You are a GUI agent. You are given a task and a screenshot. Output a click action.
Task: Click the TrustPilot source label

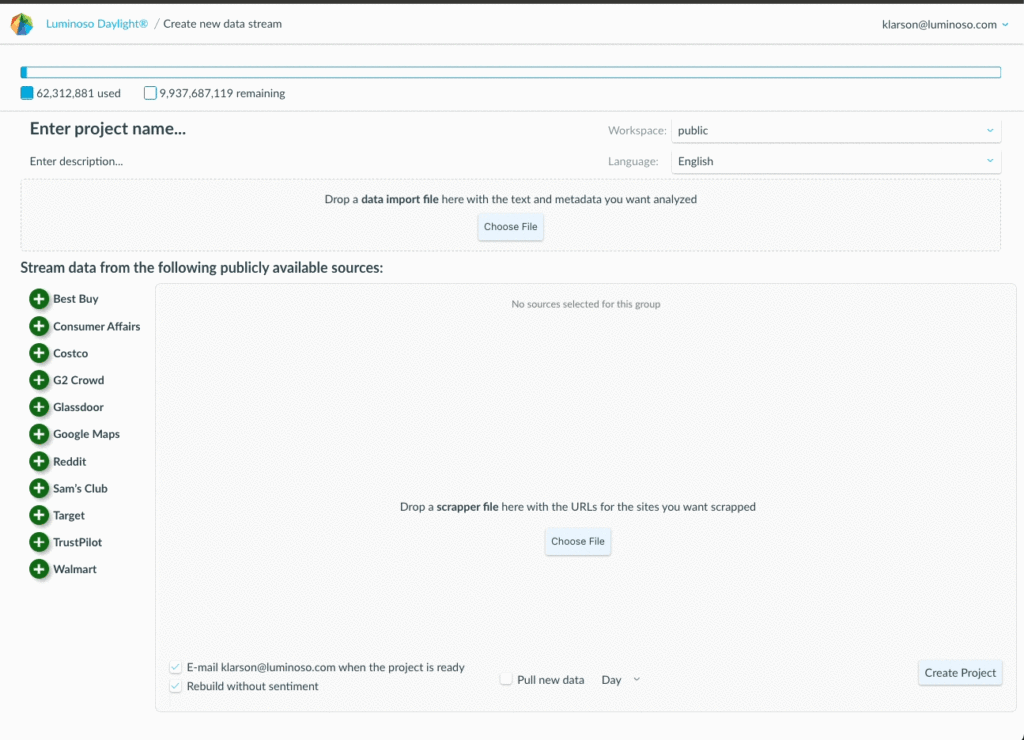78,542
